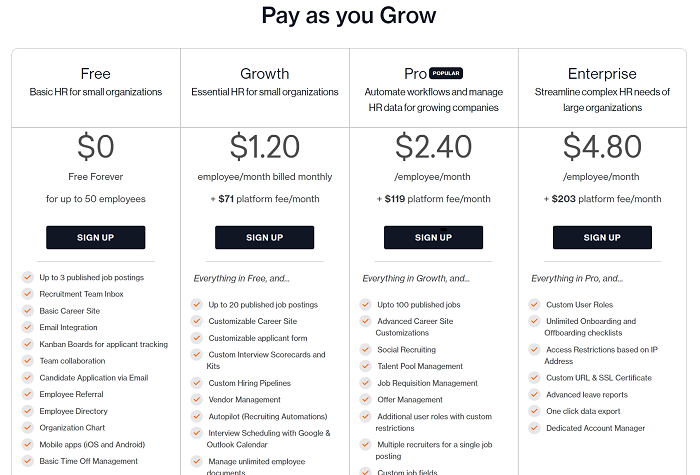The width and height of the screenshot is (700, 475).
Task: Click One click data export feature text
Action: coord(583,411)
